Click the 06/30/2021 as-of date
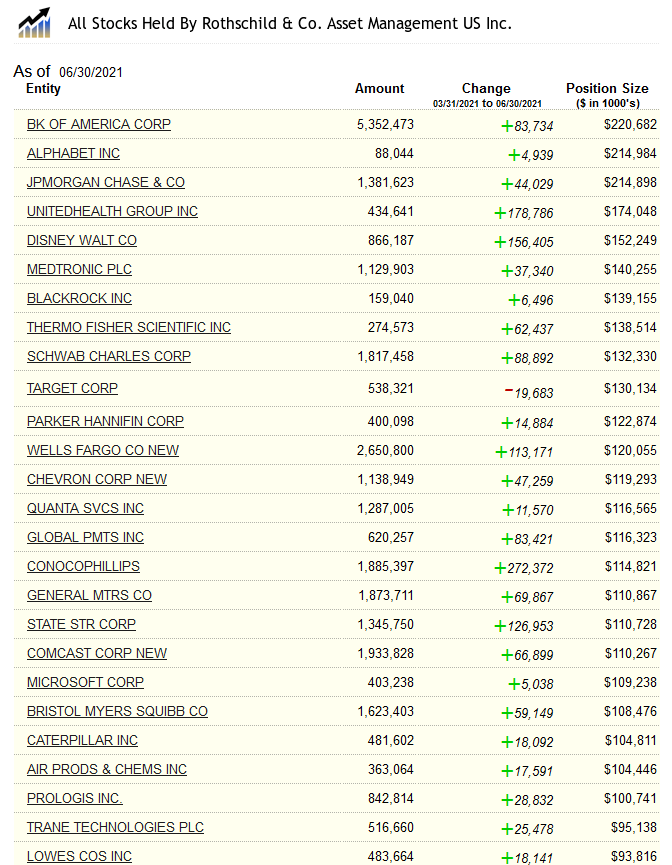Screen dimensions: 672x865 [x=91, y=72]
